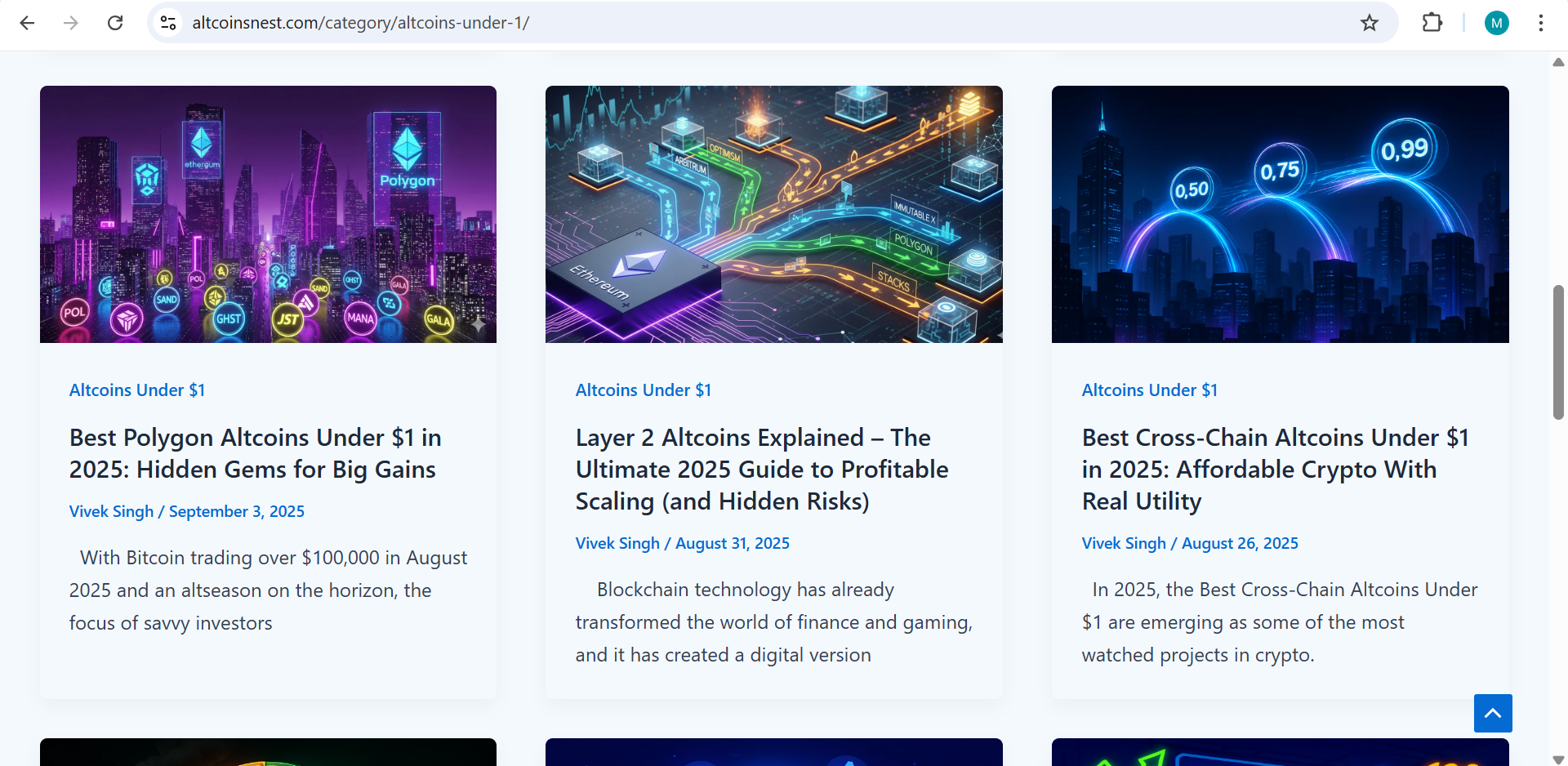This screenshot has width=1568, height=766.
Task: Click the scrollbar up arrow
Action: (x=1558, y=62)
